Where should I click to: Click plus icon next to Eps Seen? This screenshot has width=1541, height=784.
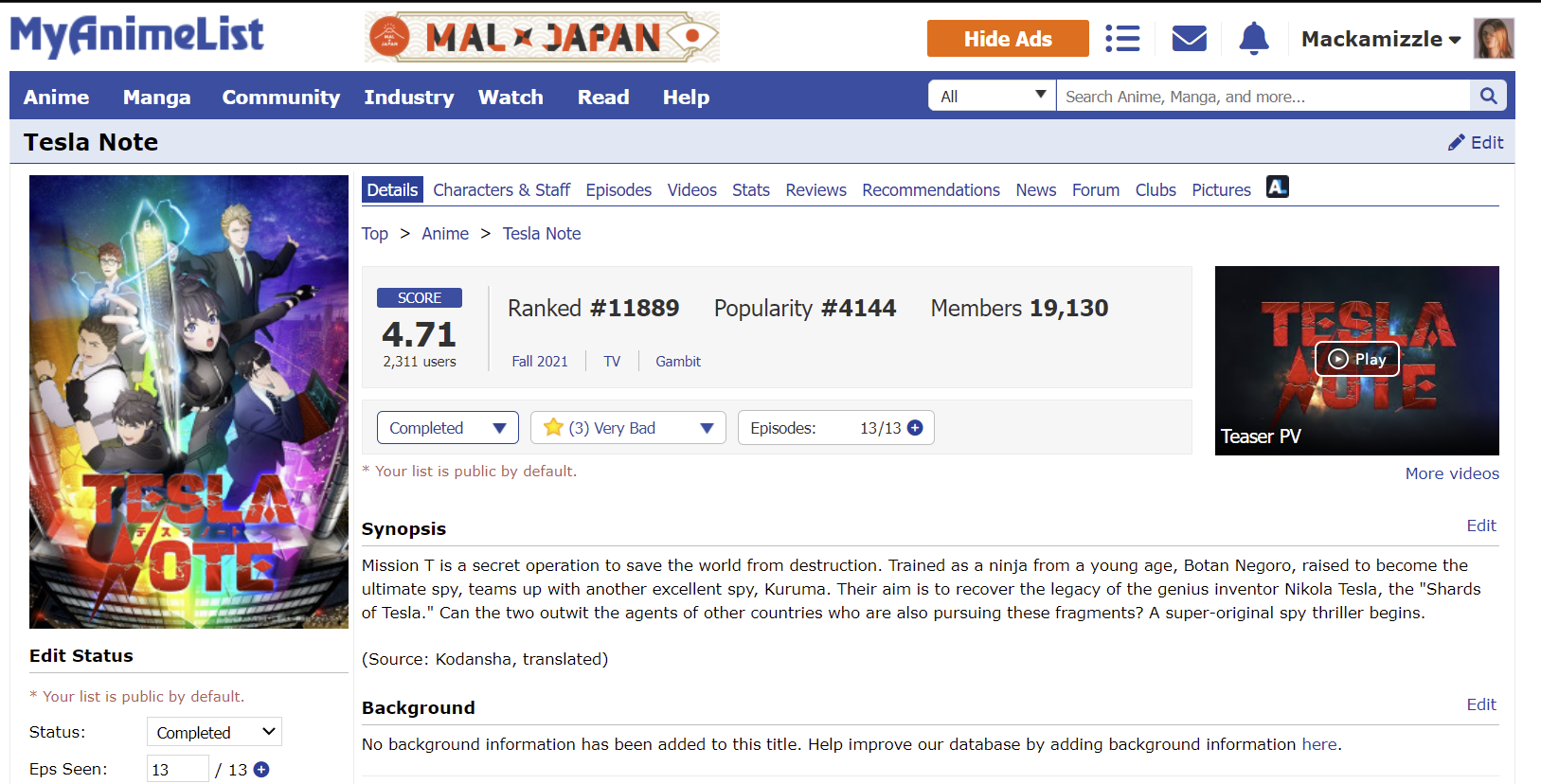(261, 770)
